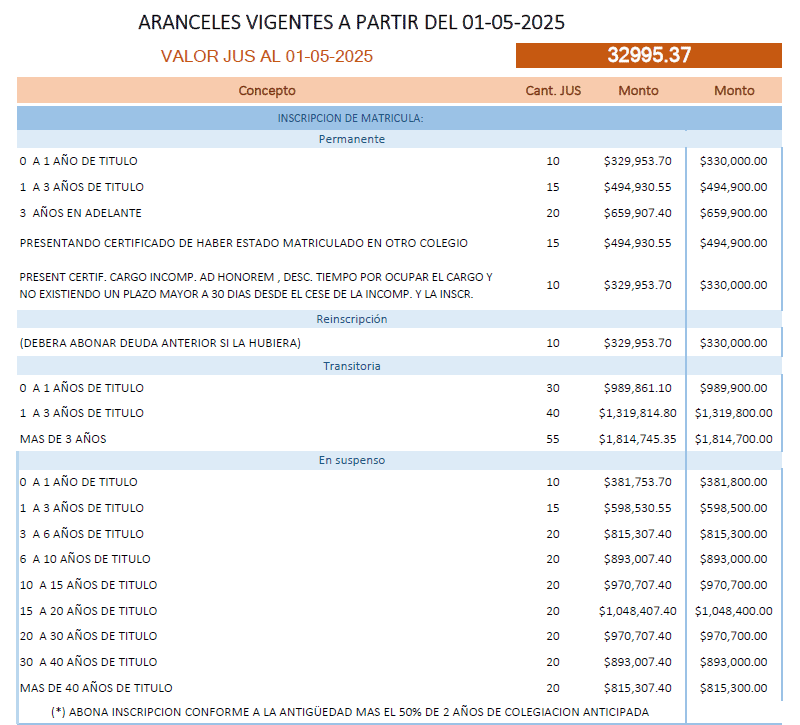Select the "Transitoria" subsection heading
This screenshot has width=800, height=725.
352,366
